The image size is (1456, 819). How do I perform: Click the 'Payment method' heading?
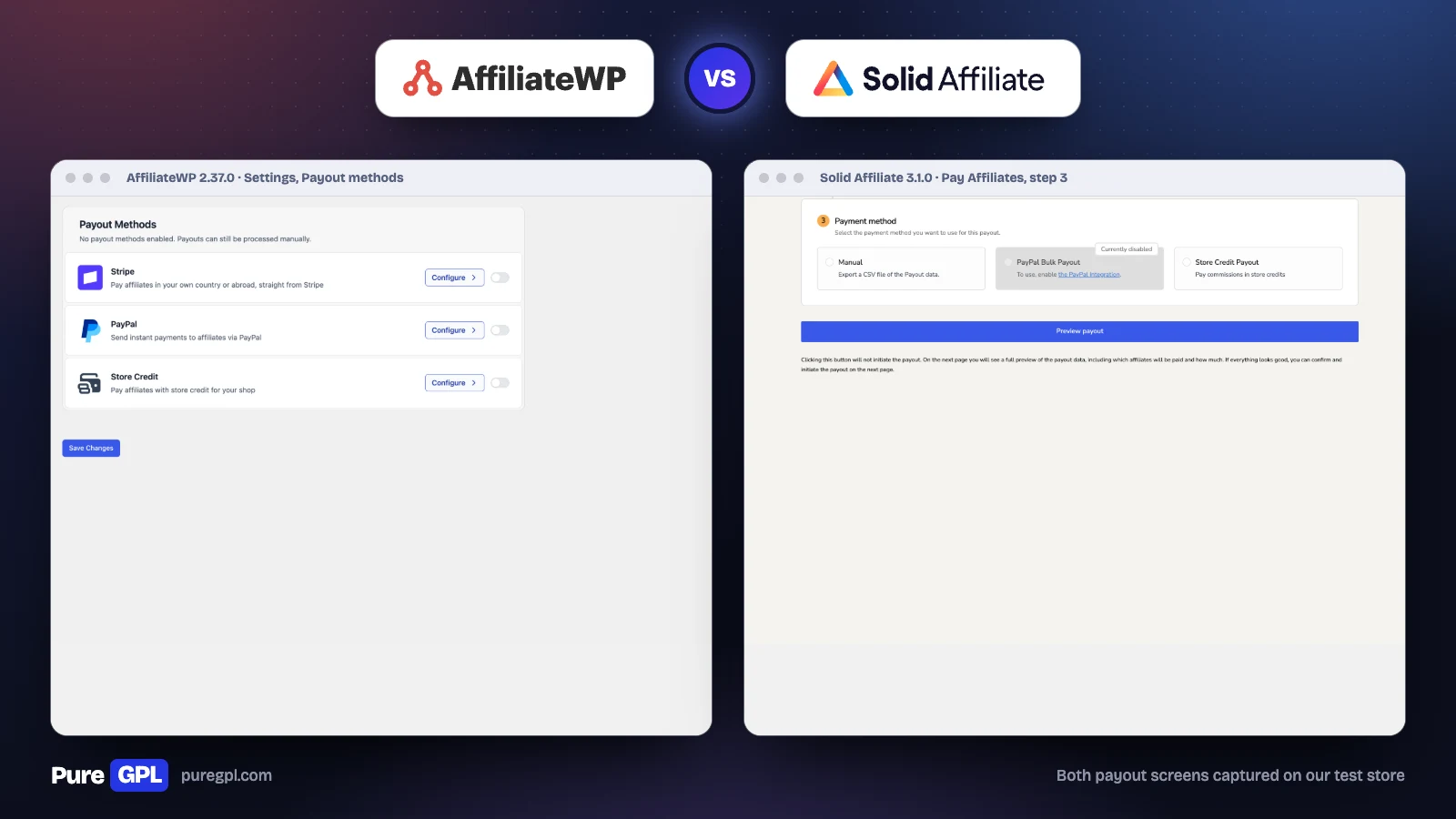pyautogui.click(x=865, y=221)
